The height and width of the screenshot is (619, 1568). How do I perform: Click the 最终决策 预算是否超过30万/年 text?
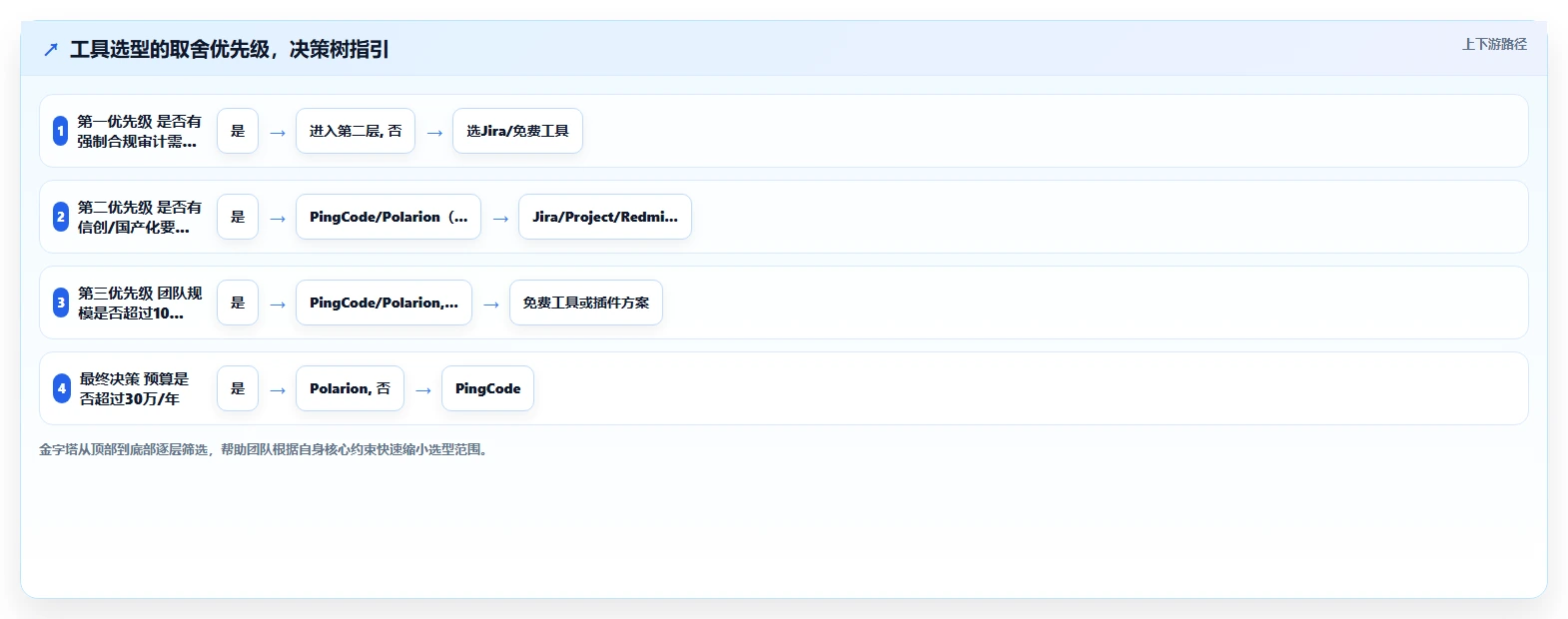[x=134, y=388]
